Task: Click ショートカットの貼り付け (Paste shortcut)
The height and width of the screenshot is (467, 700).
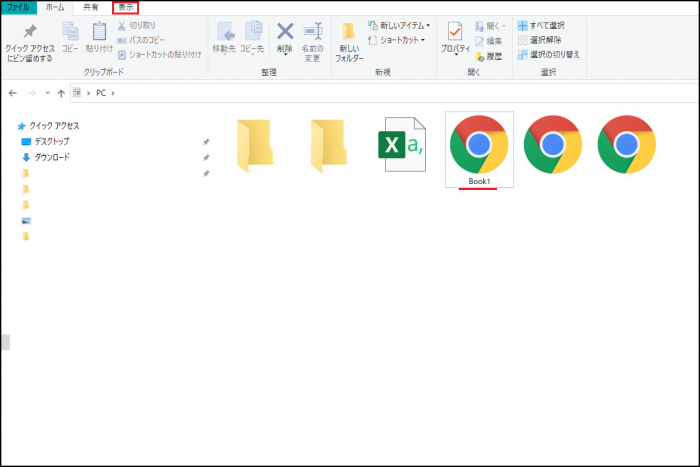Action: [159, 54]
